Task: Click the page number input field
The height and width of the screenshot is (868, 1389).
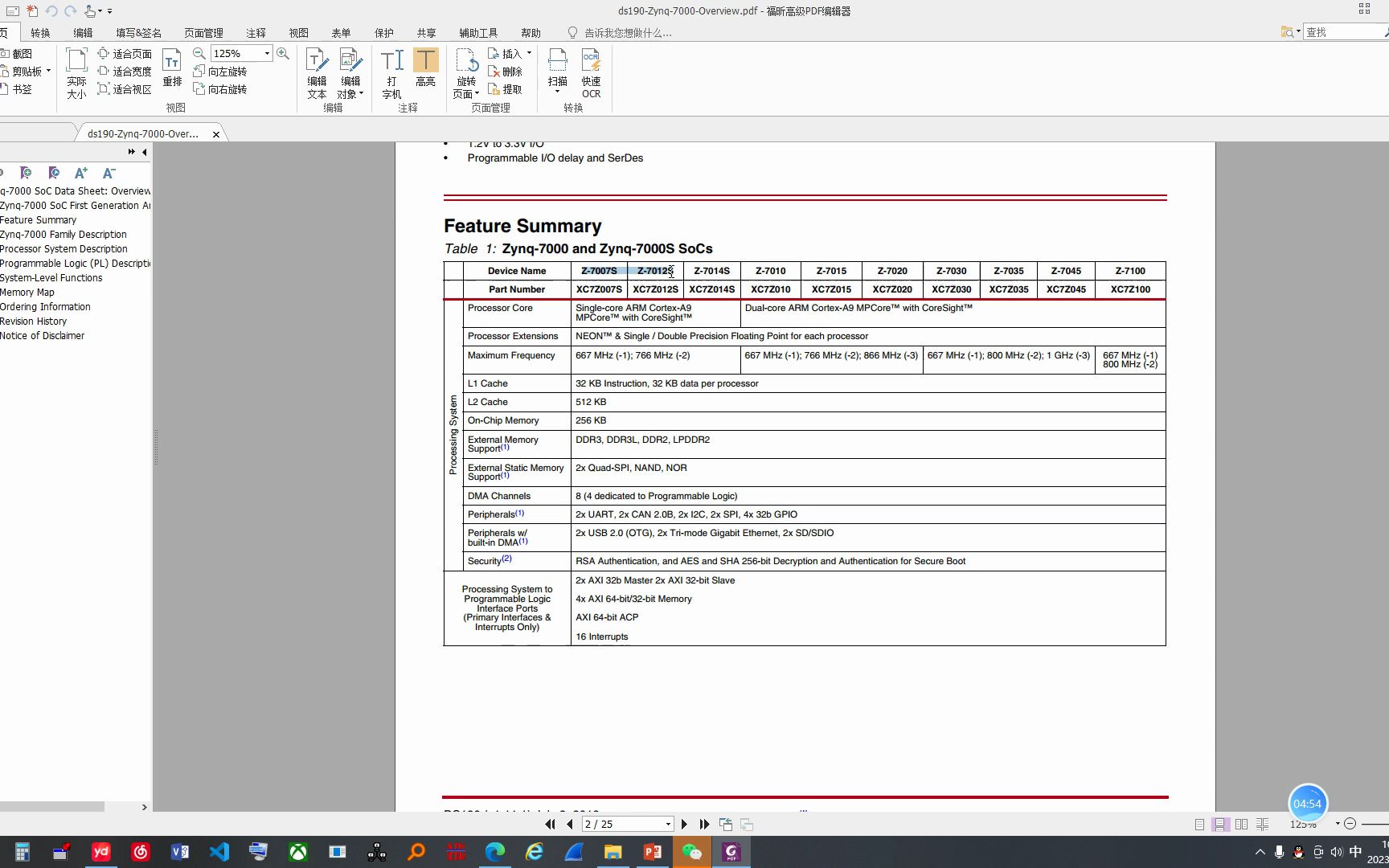Action: click(623, 824)
